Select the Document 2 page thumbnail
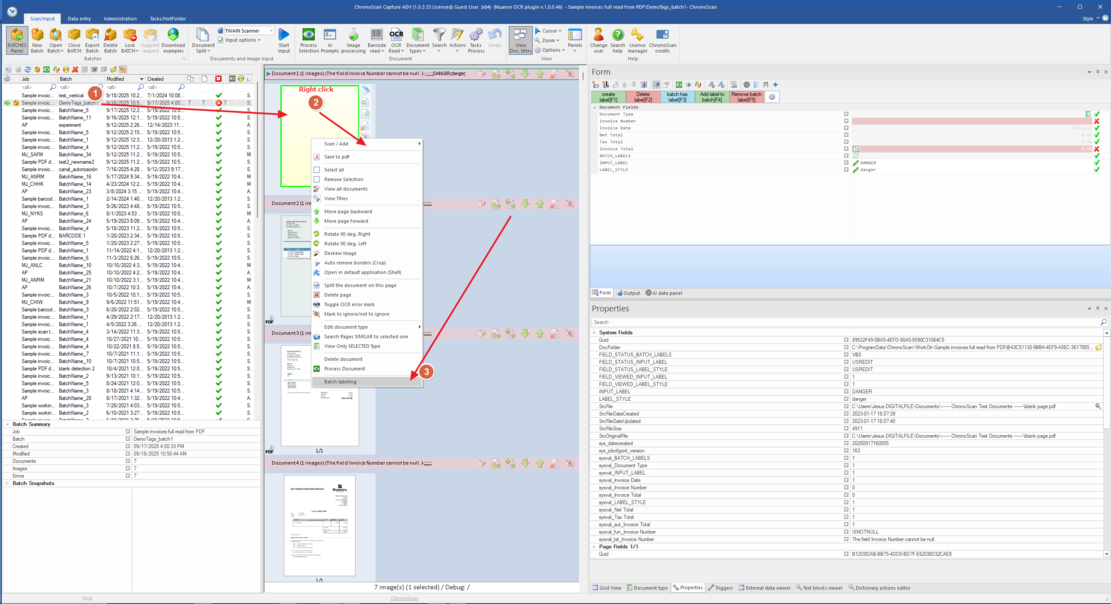The image size is (1111, 604). point(296,265)
